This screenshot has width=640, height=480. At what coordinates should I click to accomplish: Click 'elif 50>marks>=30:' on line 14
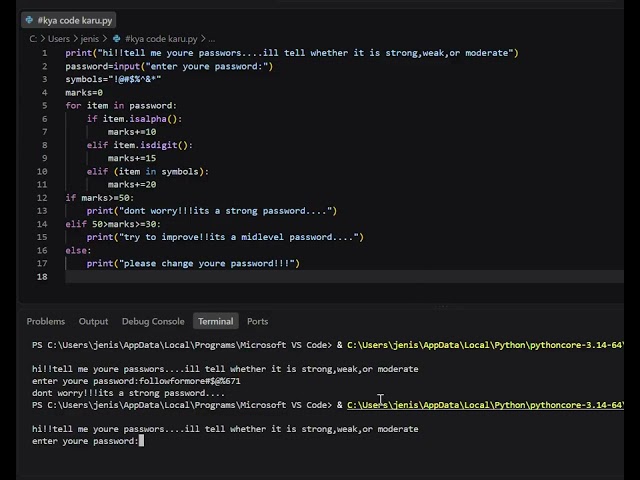coord(113,224)
